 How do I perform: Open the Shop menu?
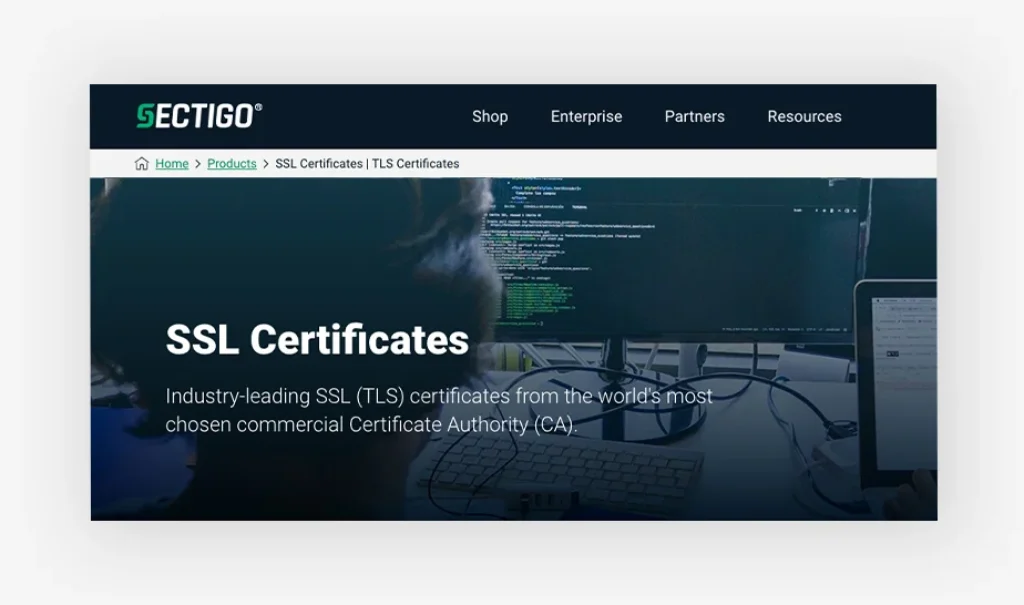point(490,116)
